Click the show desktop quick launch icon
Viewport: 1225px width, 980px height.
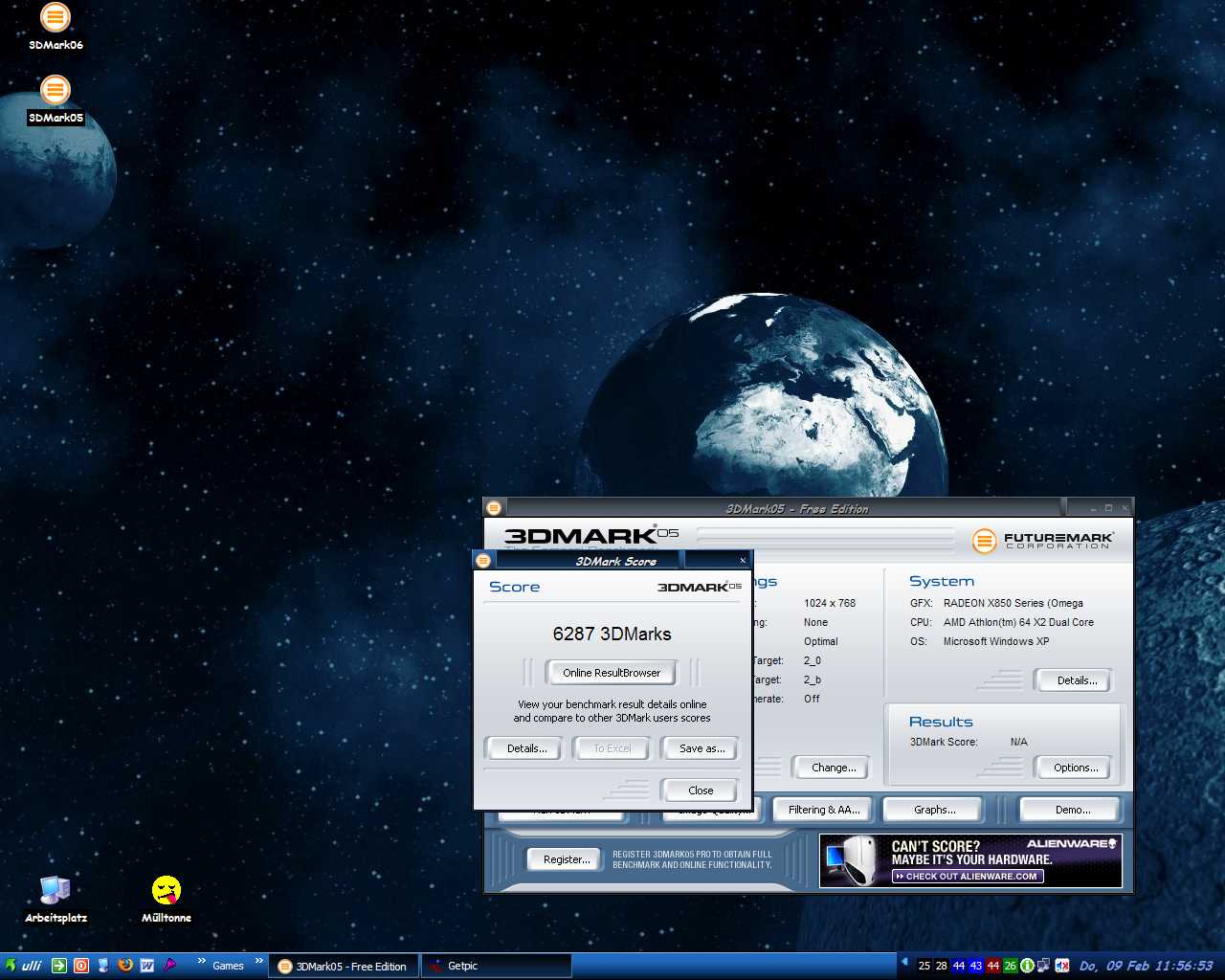(103, 966)
